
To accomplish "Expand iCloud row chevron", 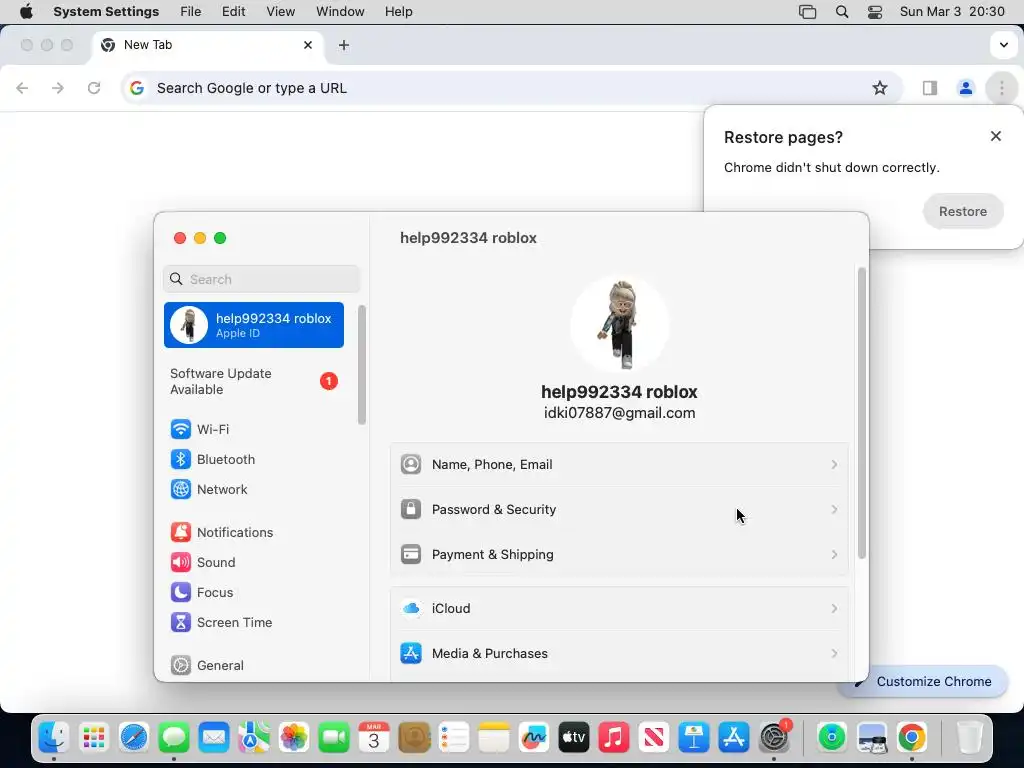I will point(834,609).
